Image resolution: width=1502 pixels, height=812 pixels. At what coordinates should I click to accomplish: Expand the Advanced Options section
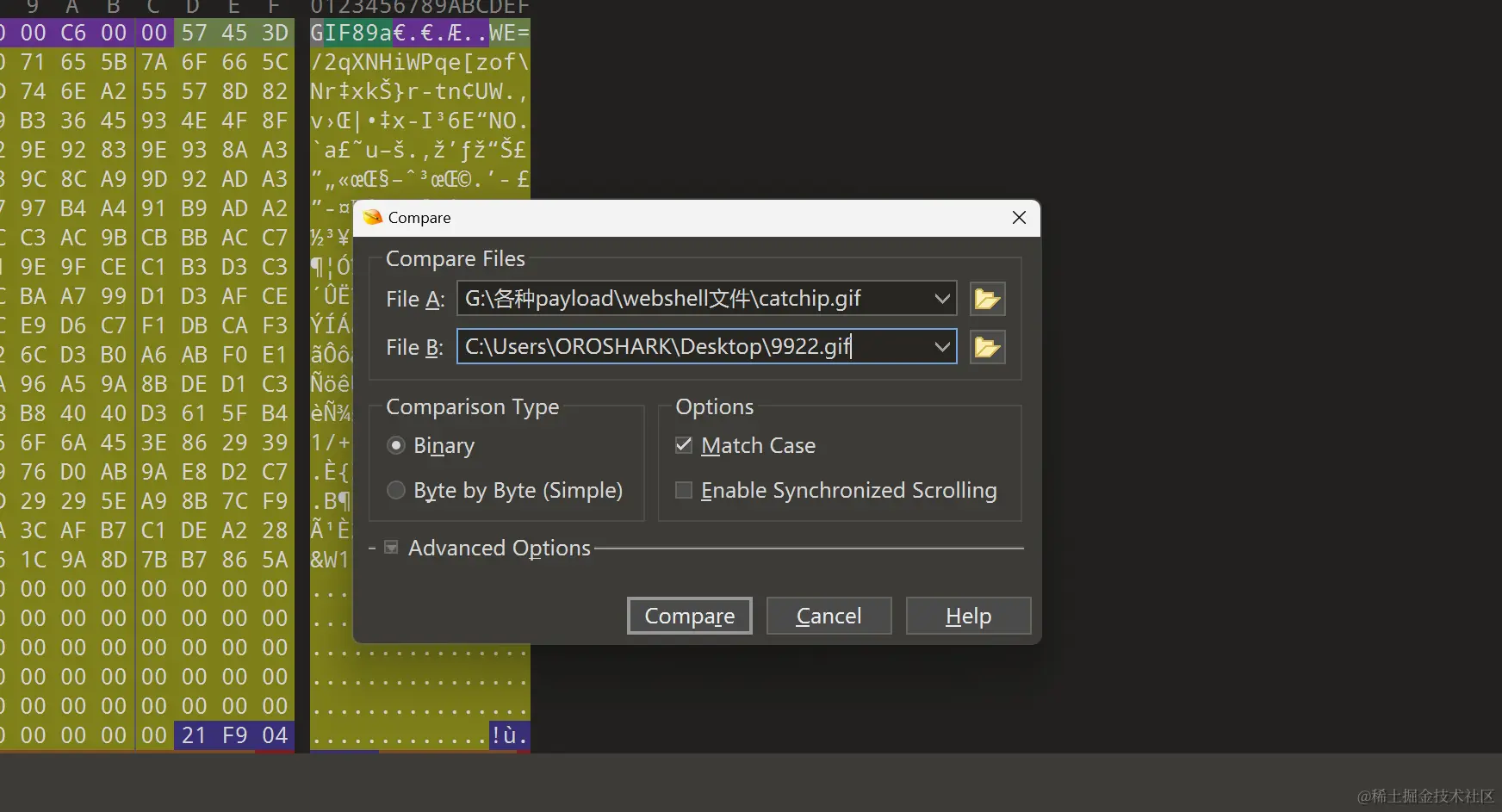[391, 548]
